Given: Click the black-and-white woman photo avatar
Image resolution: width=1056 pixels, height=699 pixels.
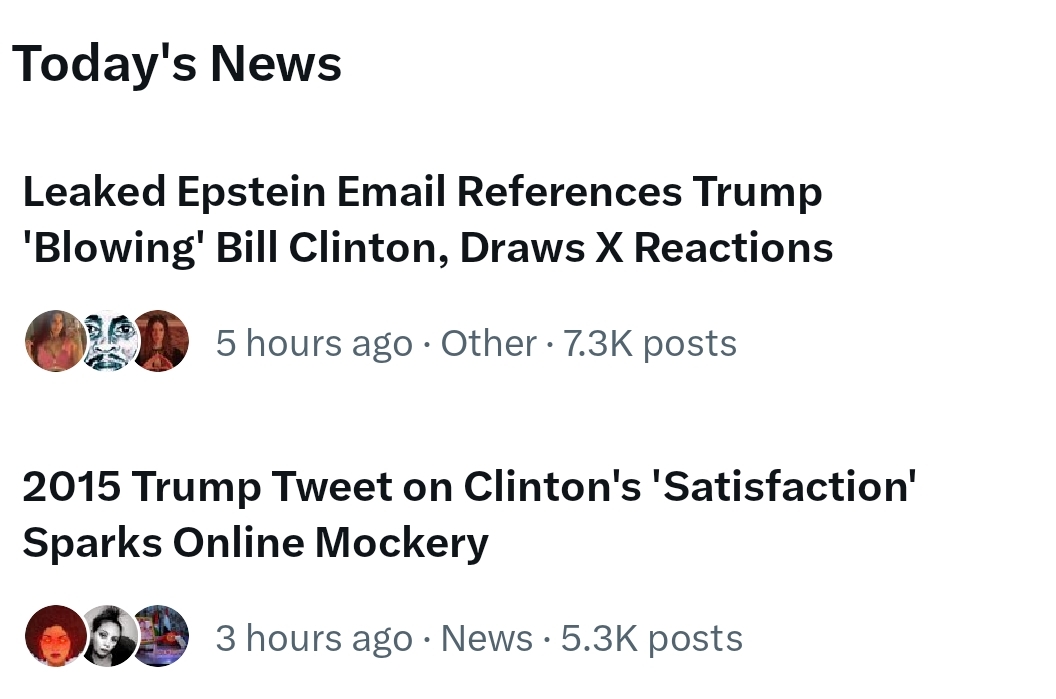Looking at the screenshot, I should 107,636.
